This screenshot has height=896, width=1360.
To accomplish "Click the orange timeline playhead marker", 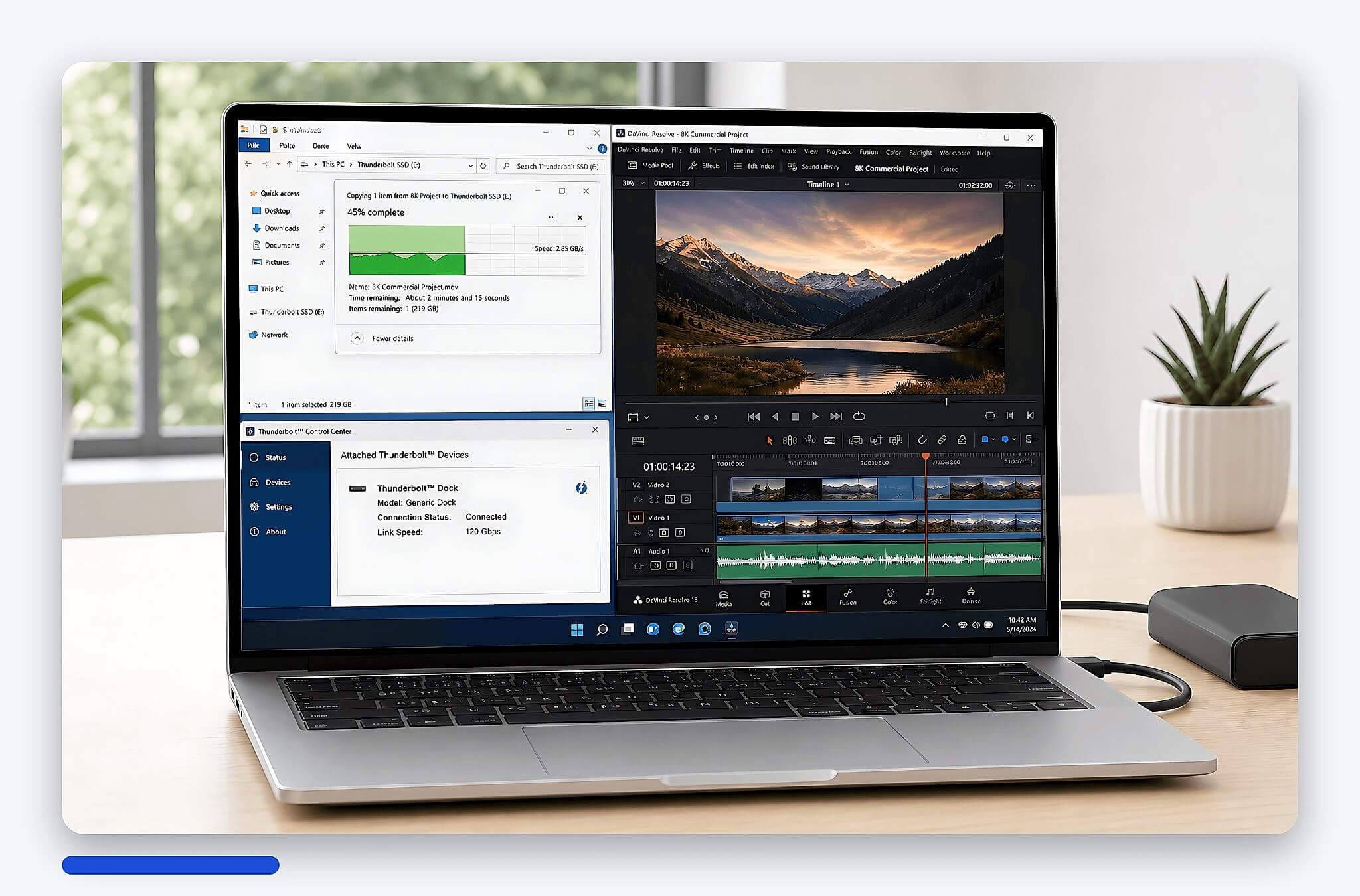I will click(925, 456).
